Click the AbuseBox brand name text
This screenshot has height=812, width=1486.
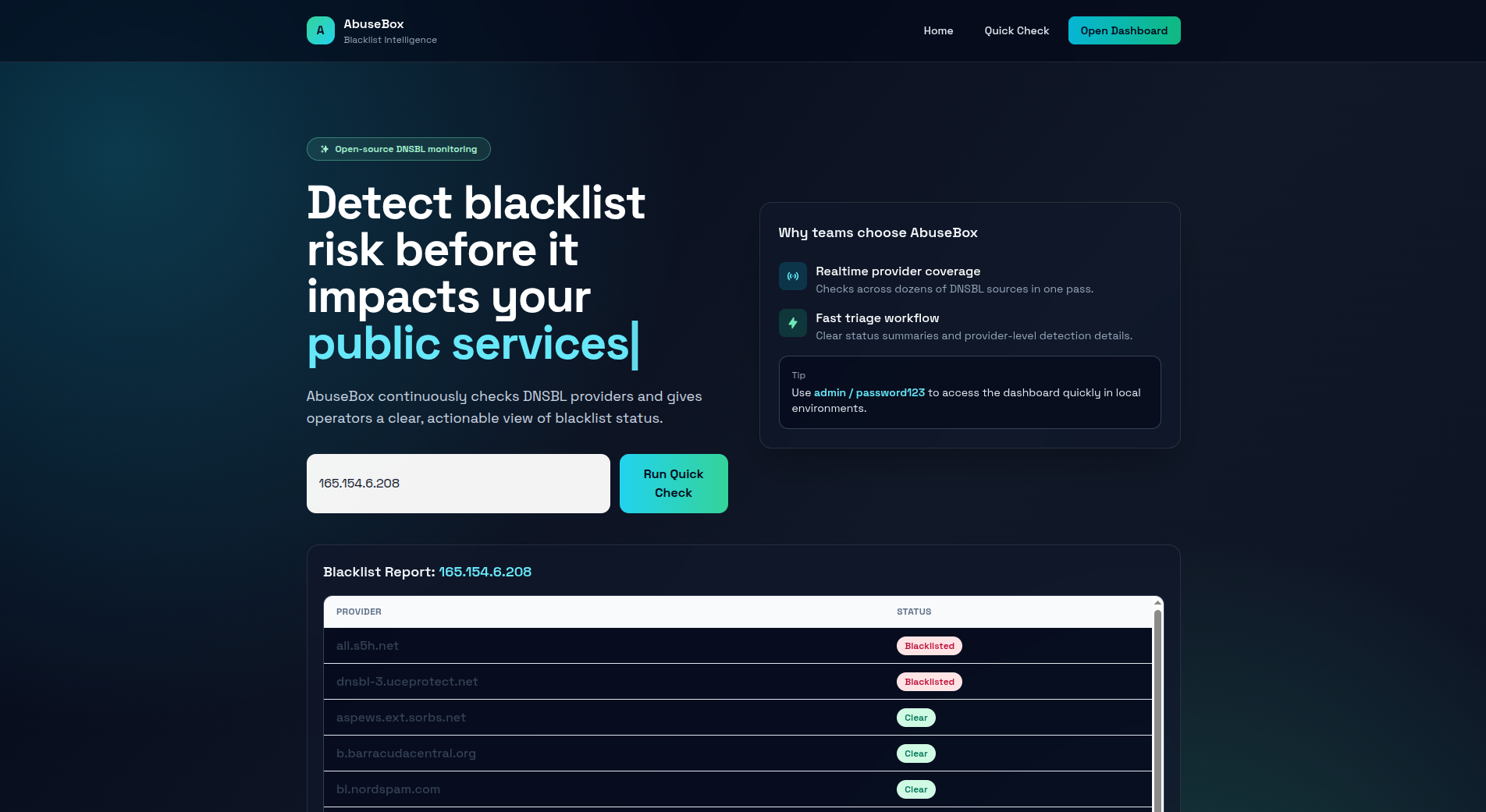374,24
